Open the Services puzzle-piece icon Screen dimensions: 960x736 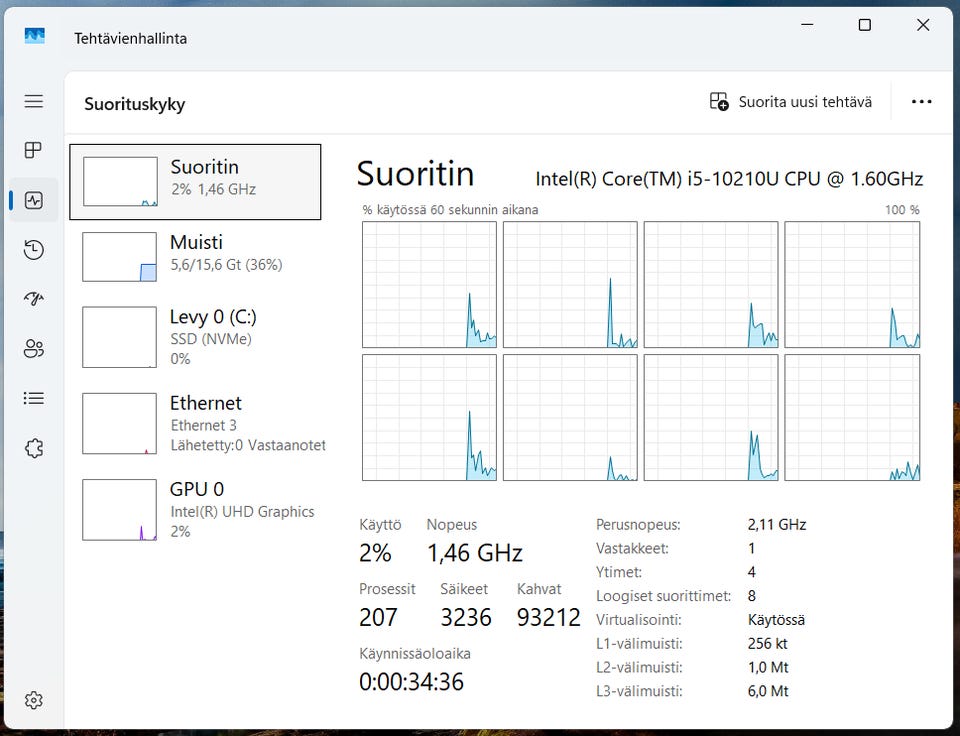(34, 447)
